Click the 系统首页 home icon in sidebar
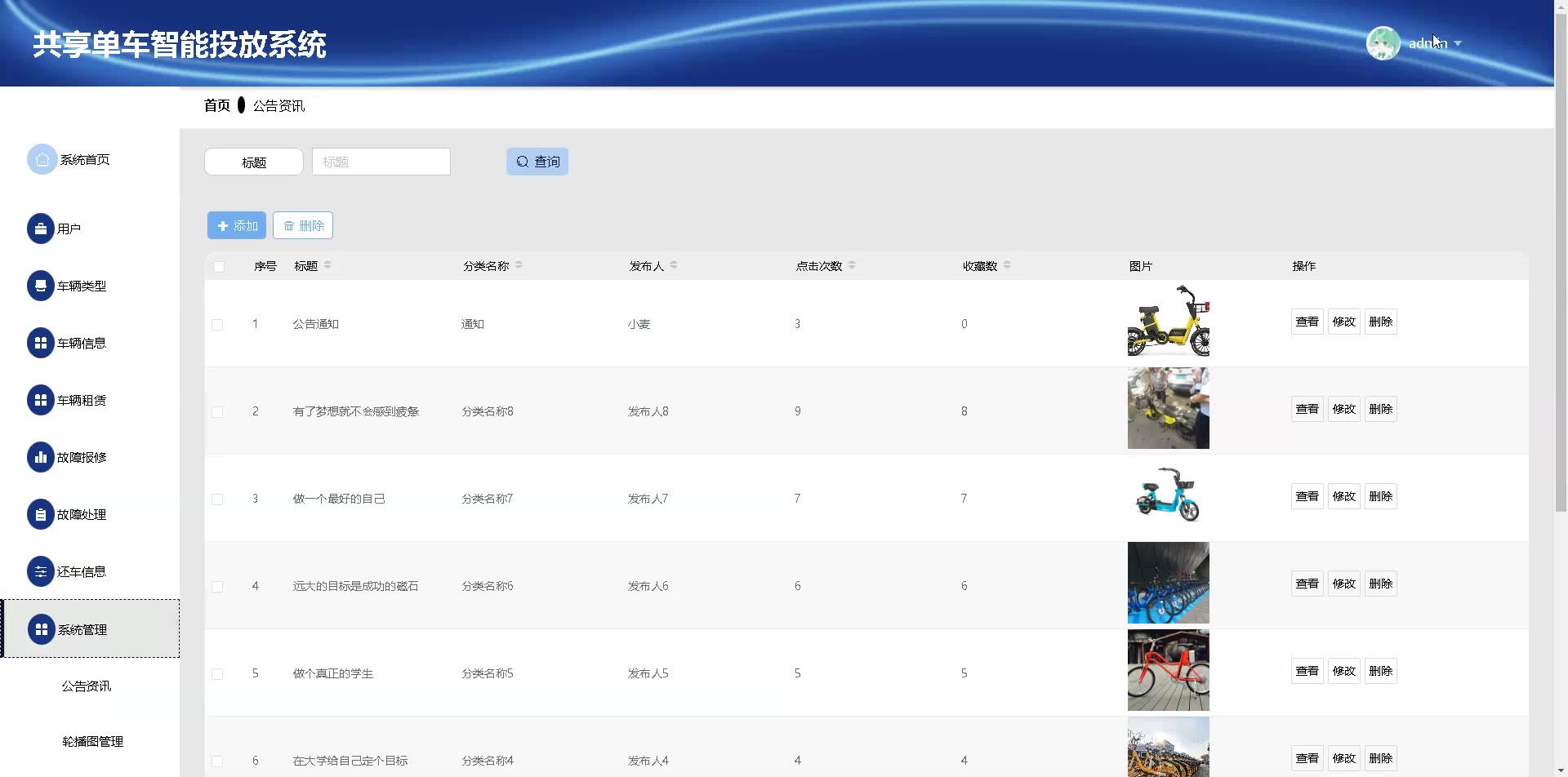Screen dimensions: 1568x777 click(x=42, y=159)
